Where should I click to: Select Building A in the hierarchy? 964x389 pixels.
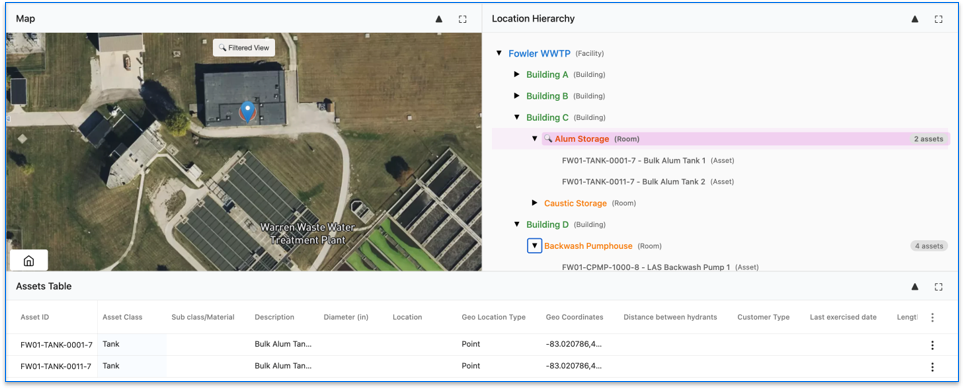click(x=547, y=74)
